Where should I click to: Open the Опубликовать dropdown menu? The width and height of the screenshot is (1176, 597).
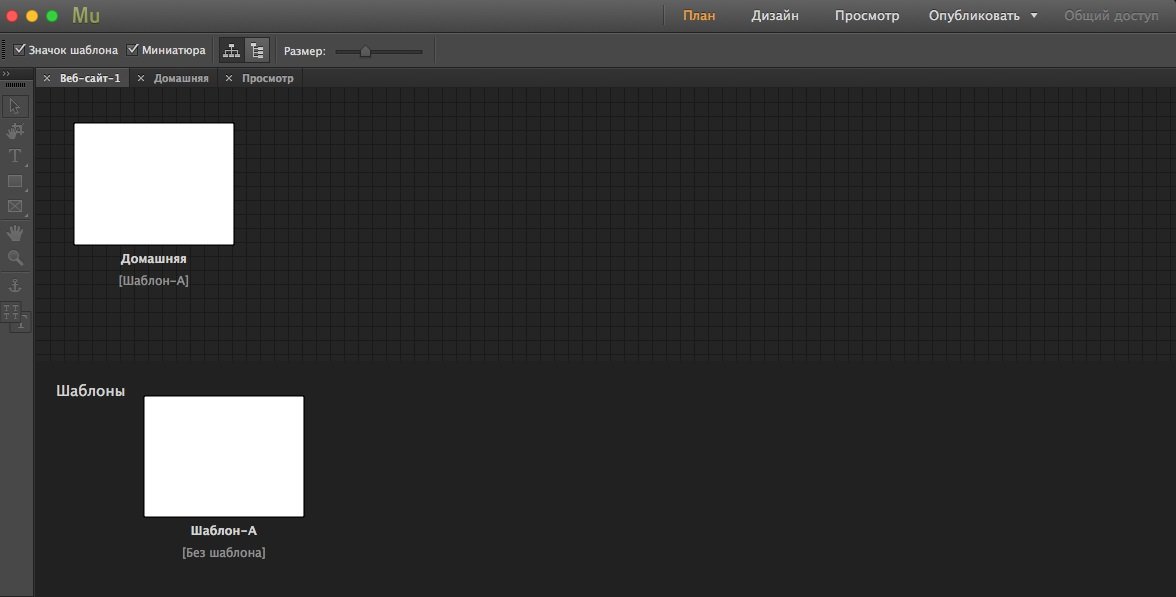pos(982,16)
